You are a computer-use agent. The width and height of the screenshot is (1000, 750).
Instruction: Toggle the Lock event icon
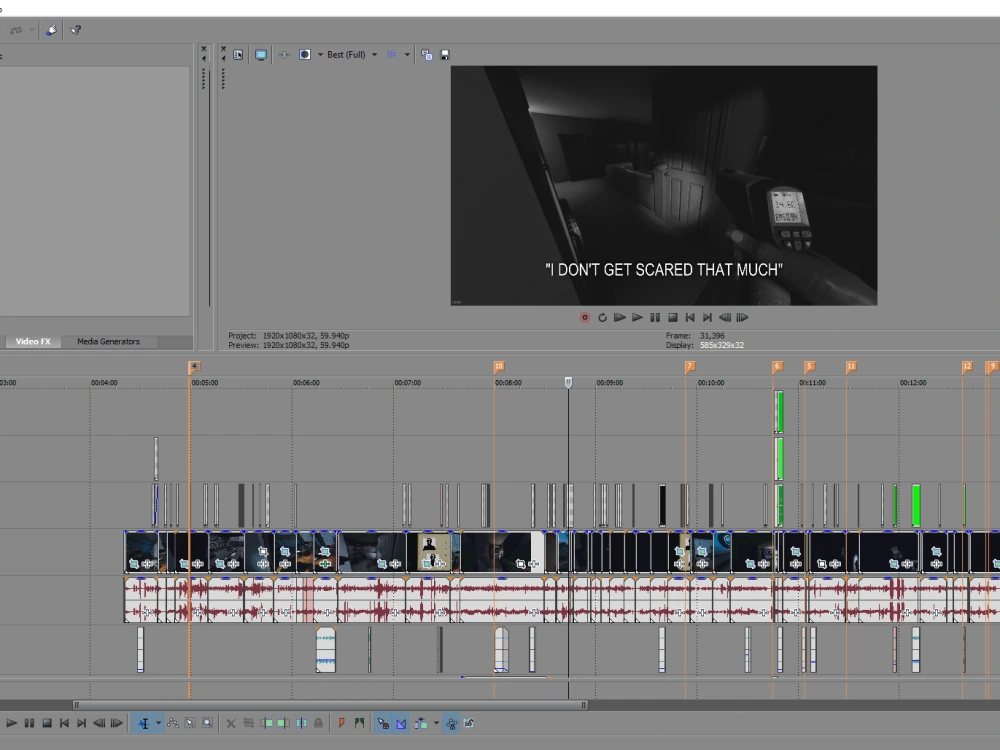[318, 723]
